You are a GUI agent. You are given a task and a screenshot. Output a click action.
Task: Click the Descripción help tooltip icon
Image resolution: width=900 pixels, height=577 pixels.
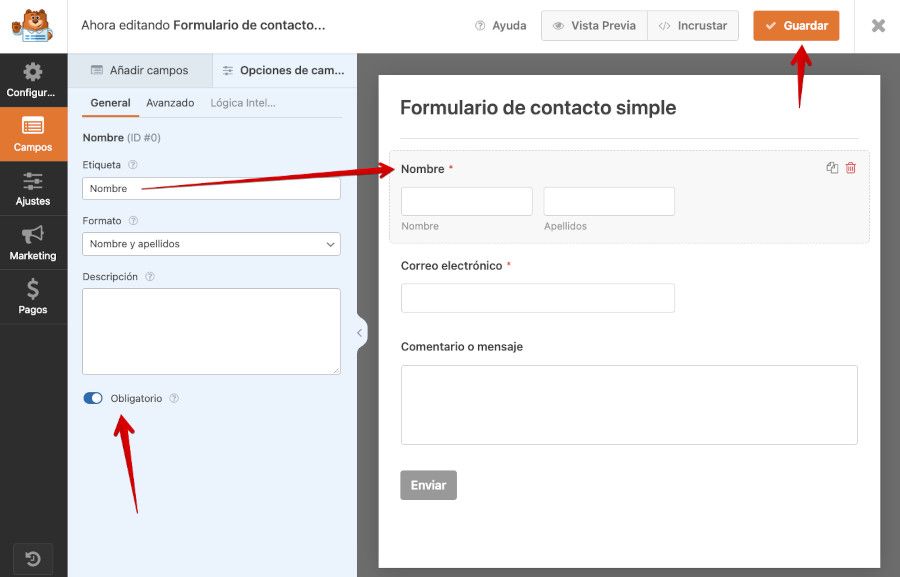[150, 277]
